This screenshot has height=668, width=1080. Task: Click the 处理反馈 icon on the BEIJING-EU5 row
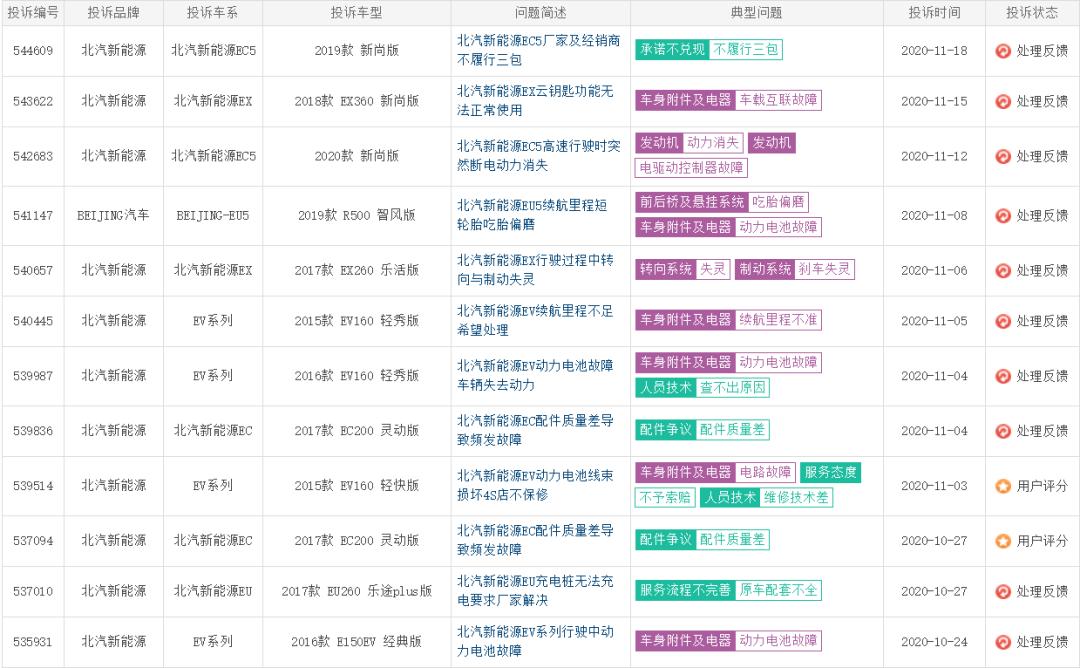(x=1002, y=214)
